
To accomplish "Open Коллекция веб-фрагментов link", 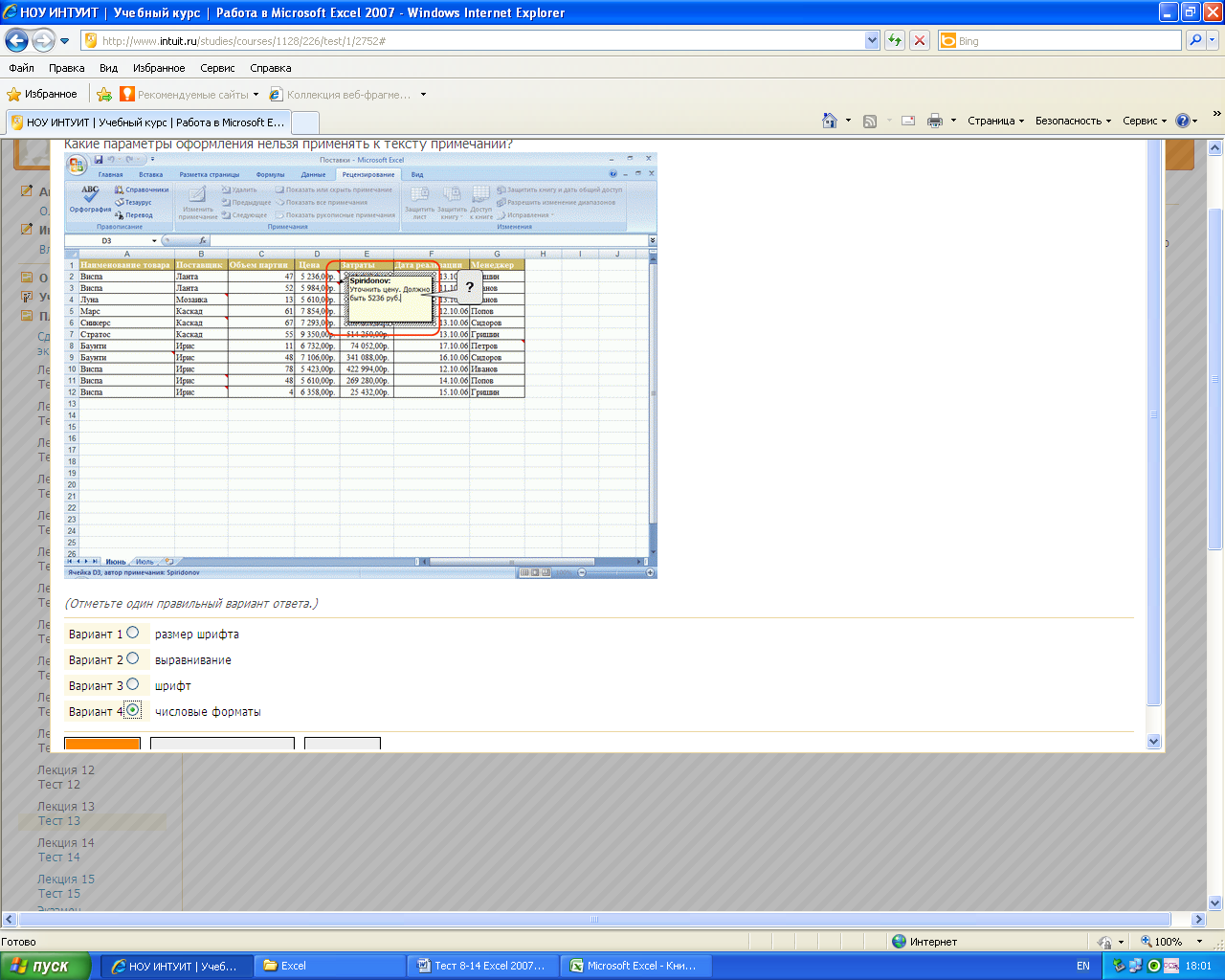I will [x=341, y=94].
